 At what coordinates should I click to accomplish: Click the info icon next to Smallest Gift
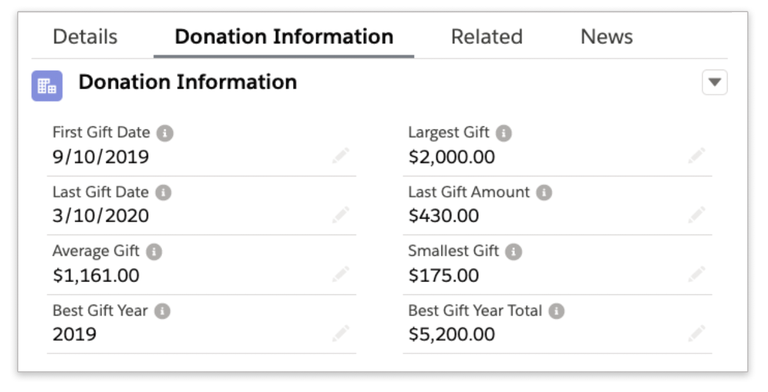pyautogui.click(x=513, y=252)
